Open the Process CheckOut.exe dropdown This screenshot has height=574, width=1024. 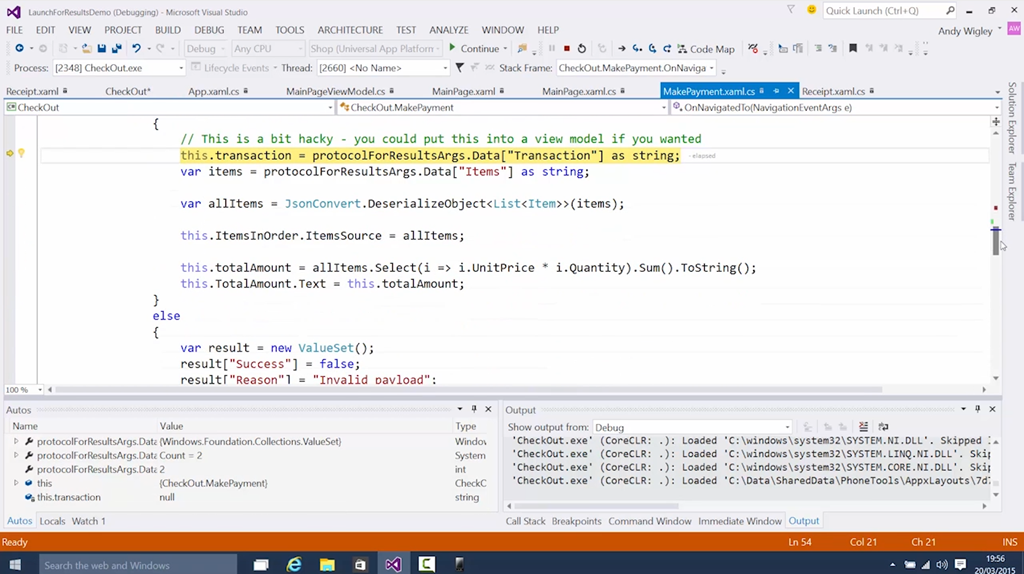click(118, 68)
